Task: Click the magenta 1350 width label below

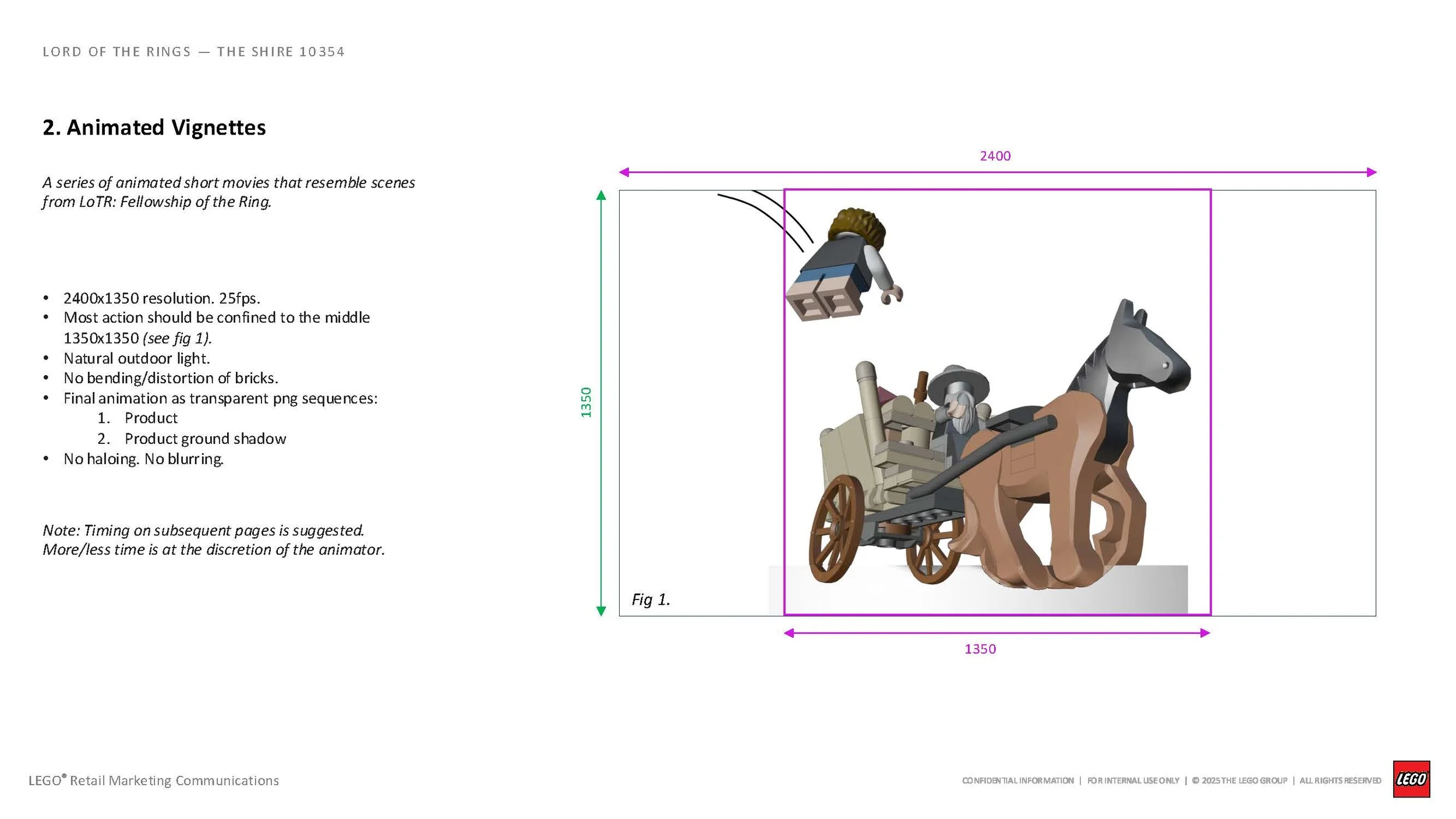Action: click(980, 649)
